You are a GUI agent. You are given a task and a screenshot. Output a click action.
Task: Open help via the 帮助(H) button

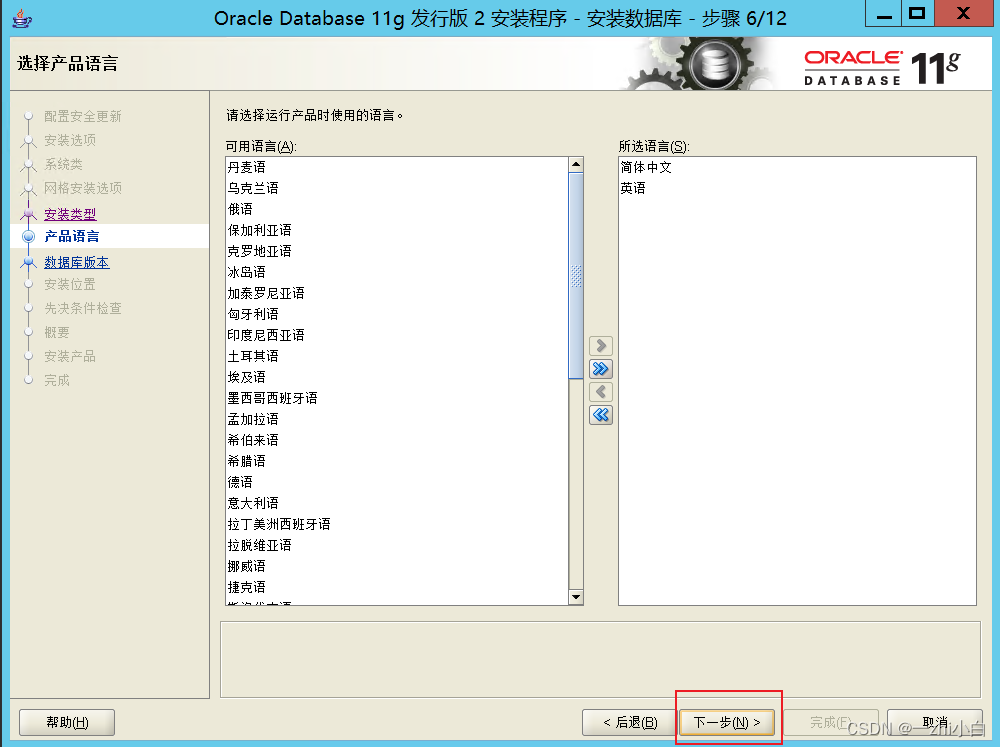66,721
